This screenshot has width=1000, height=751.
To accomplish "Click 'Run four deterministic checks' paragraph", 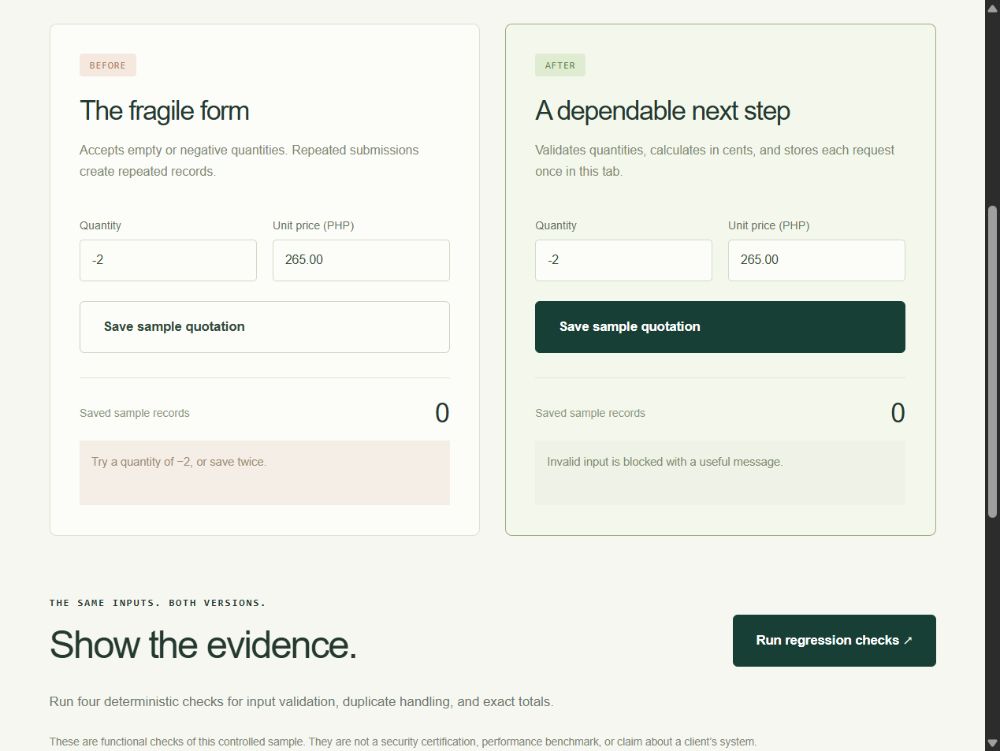I will point(301,701).
